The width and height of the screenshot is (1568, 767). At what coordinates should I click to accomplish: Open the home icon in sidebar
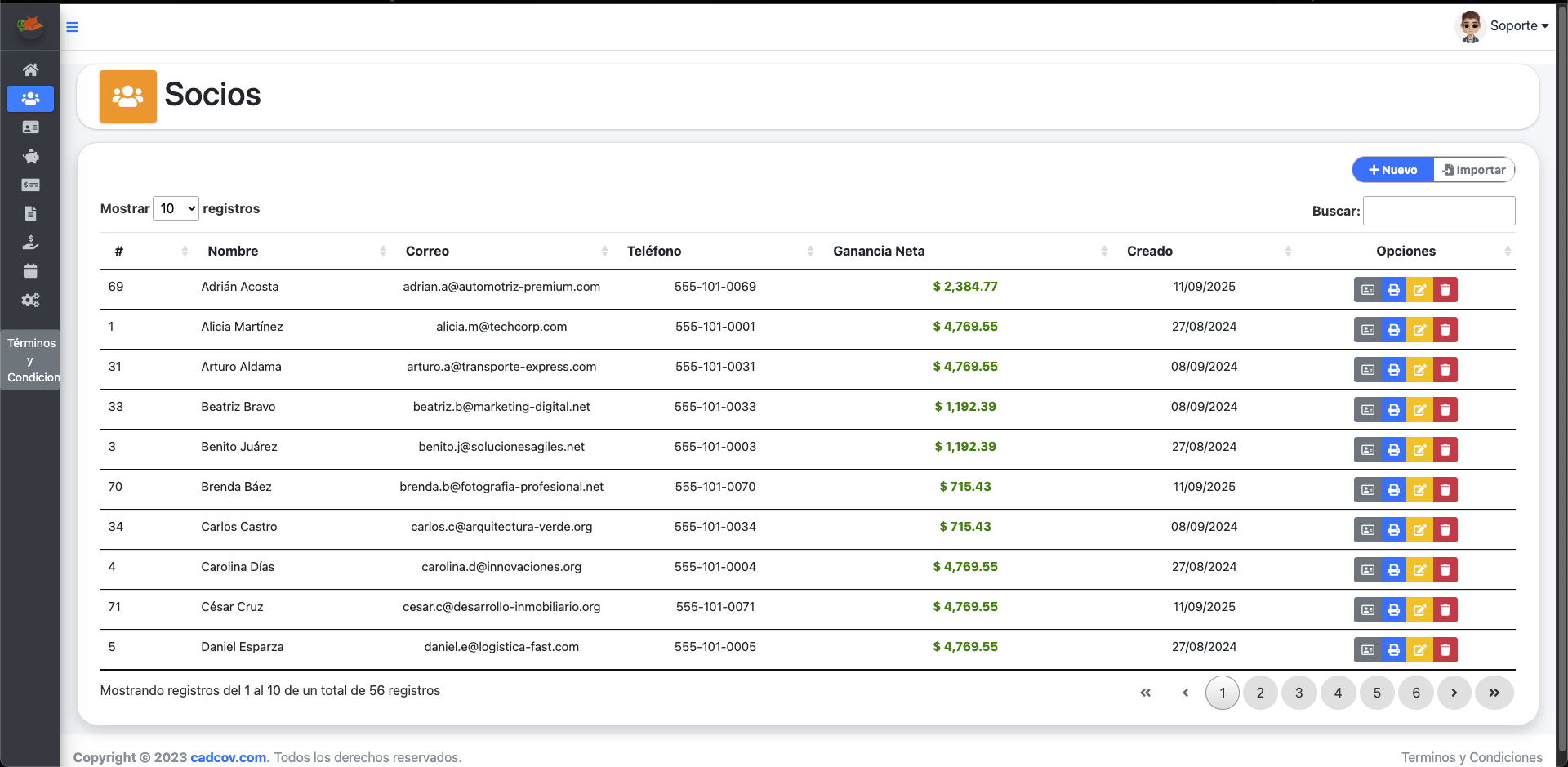point(30,70)
